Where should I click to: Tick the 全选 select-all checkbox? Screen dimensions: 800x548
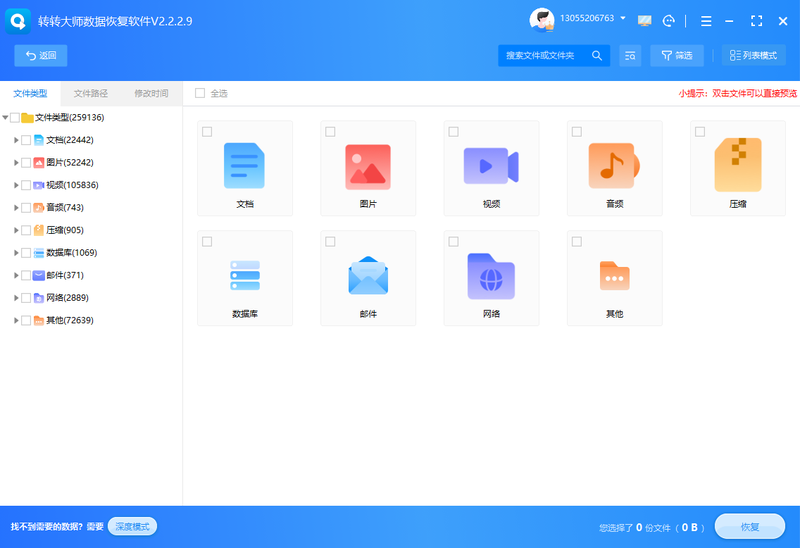200,93
